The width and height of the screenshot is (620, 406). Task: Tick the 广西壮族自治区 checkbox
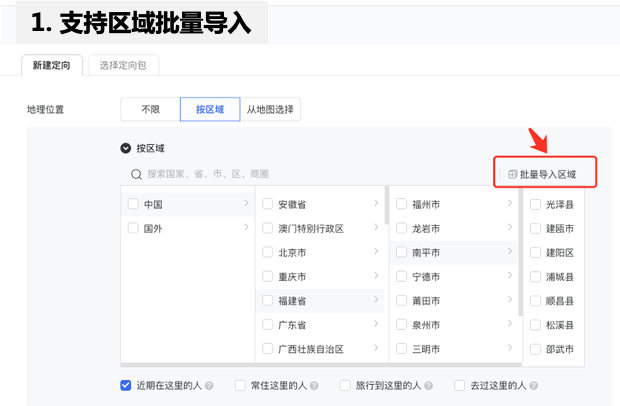pyautogui.click(x=268, y=349)
